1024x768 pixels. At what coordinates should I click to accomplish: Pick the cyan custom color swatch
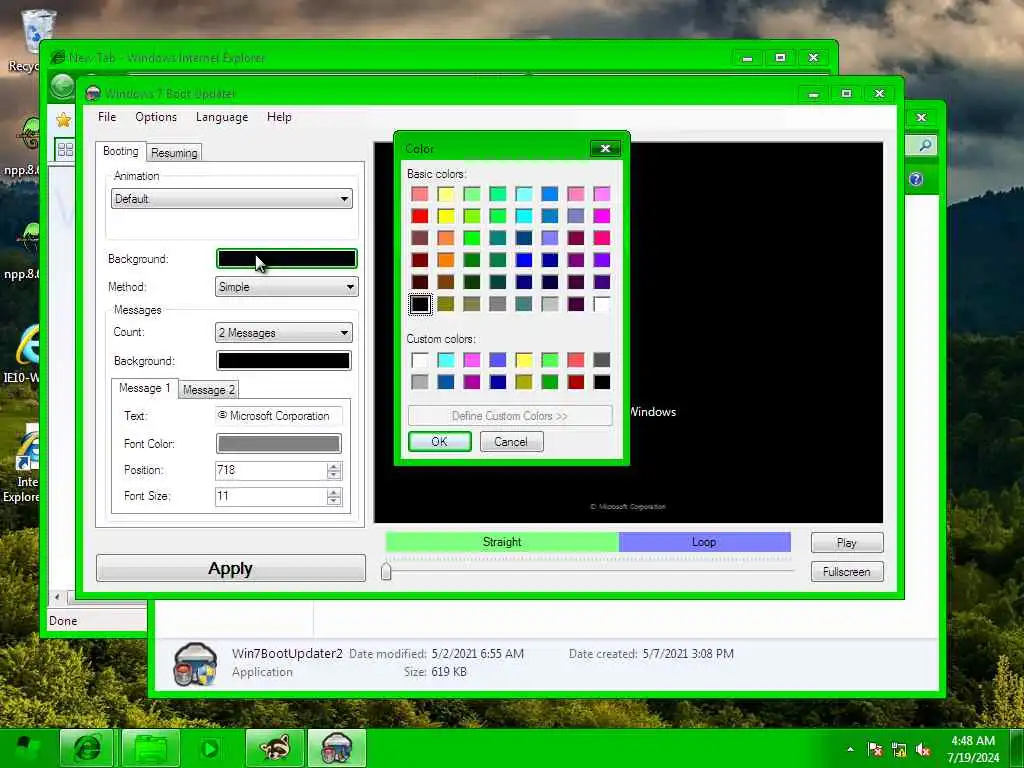[446, 360]
